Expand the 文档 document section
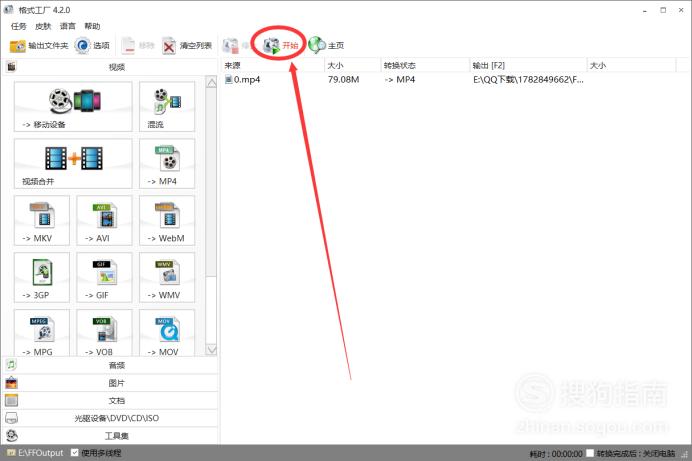 tap(110, 401)
